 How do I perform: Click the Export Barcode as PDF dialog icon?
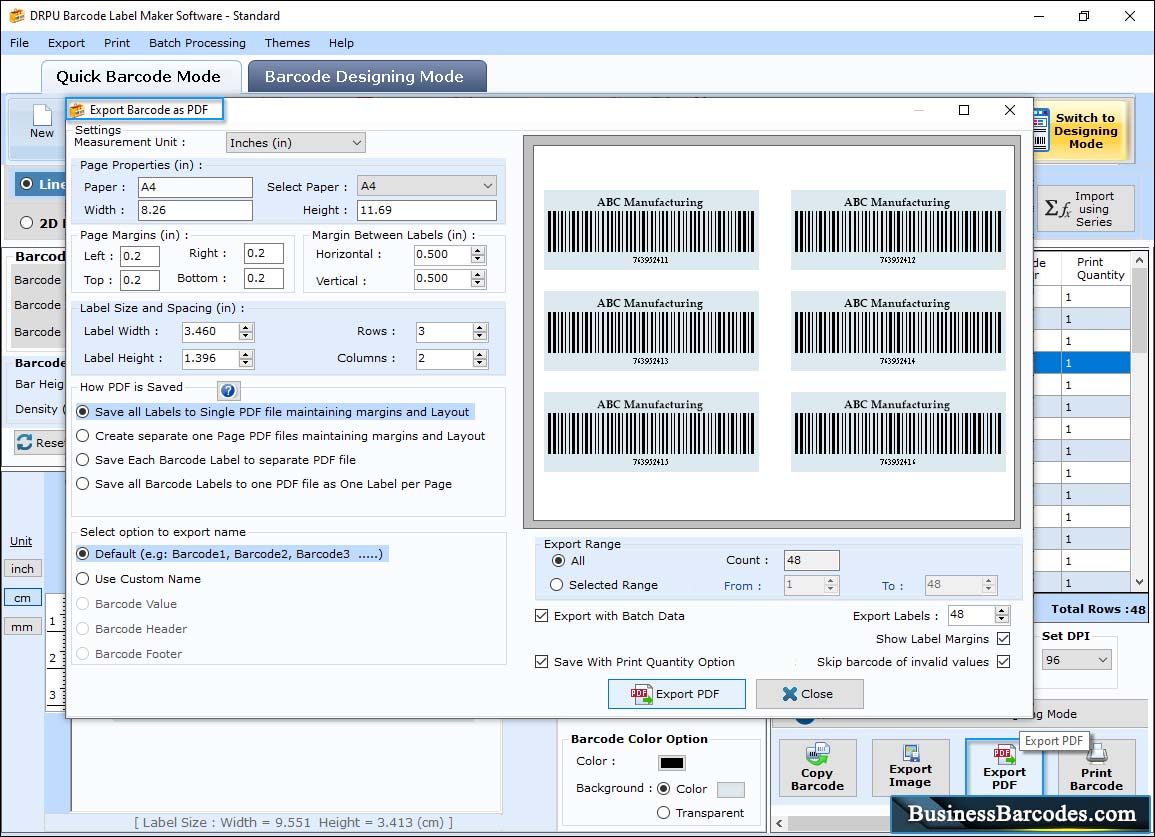(x=77, y=110)
